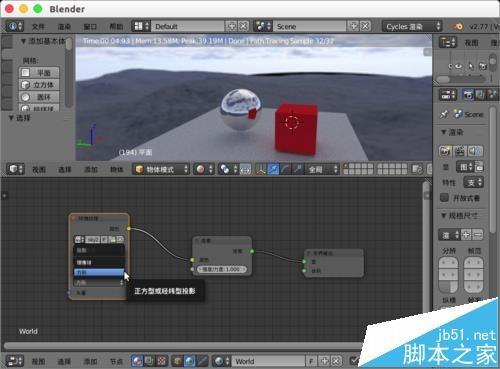Toggle outliner visibility eye icon
The image size is (500, 369).
click(x=459, y=66)
